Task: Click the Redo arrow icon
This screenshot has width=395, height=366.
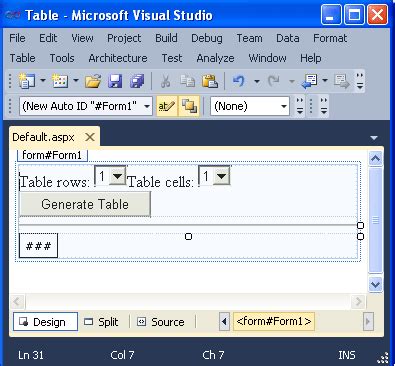Action: pyautogui.click(x=274, y=81)
